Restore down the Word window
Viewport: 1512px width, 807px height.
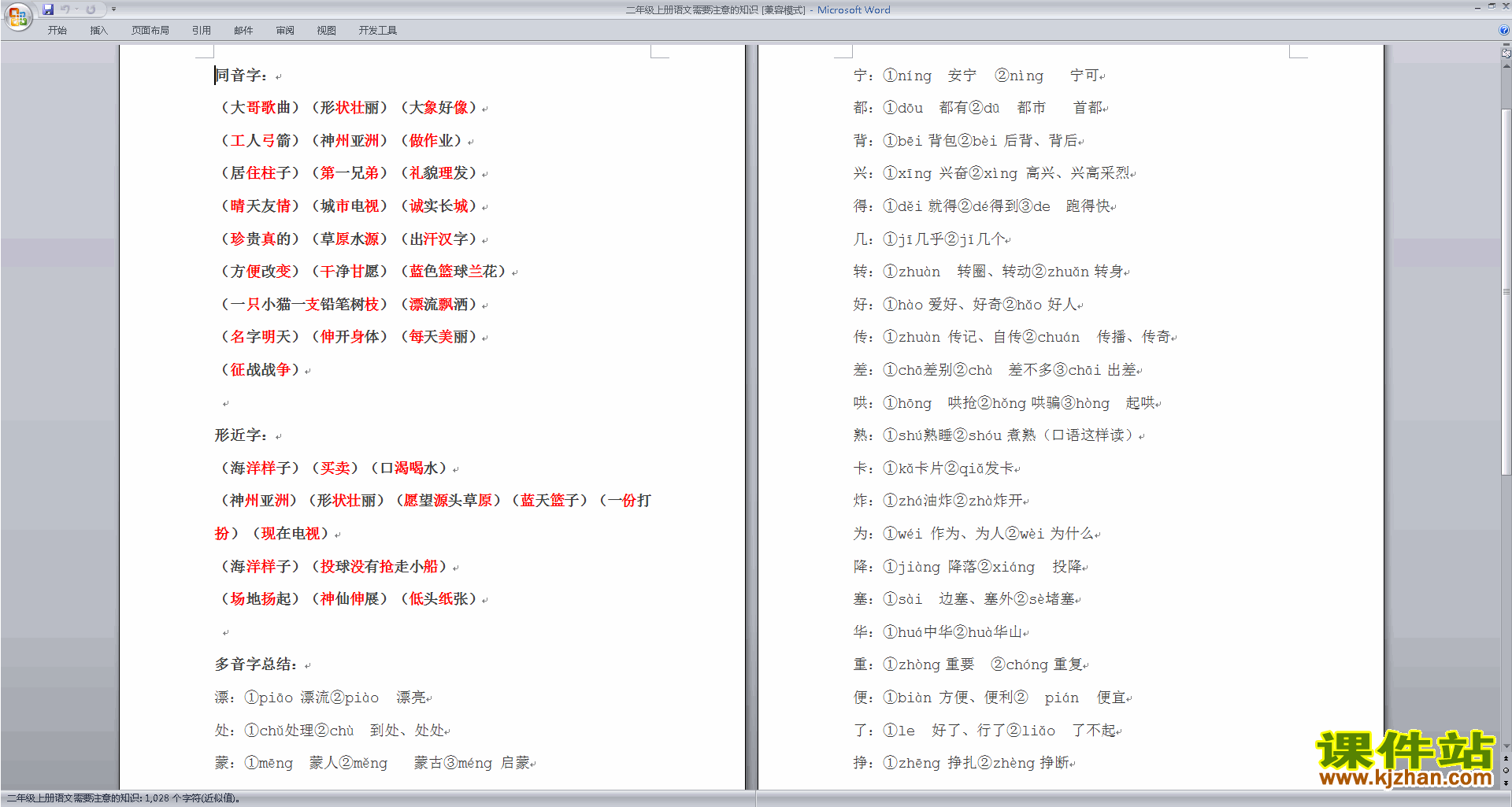(x=1492, y=7)
